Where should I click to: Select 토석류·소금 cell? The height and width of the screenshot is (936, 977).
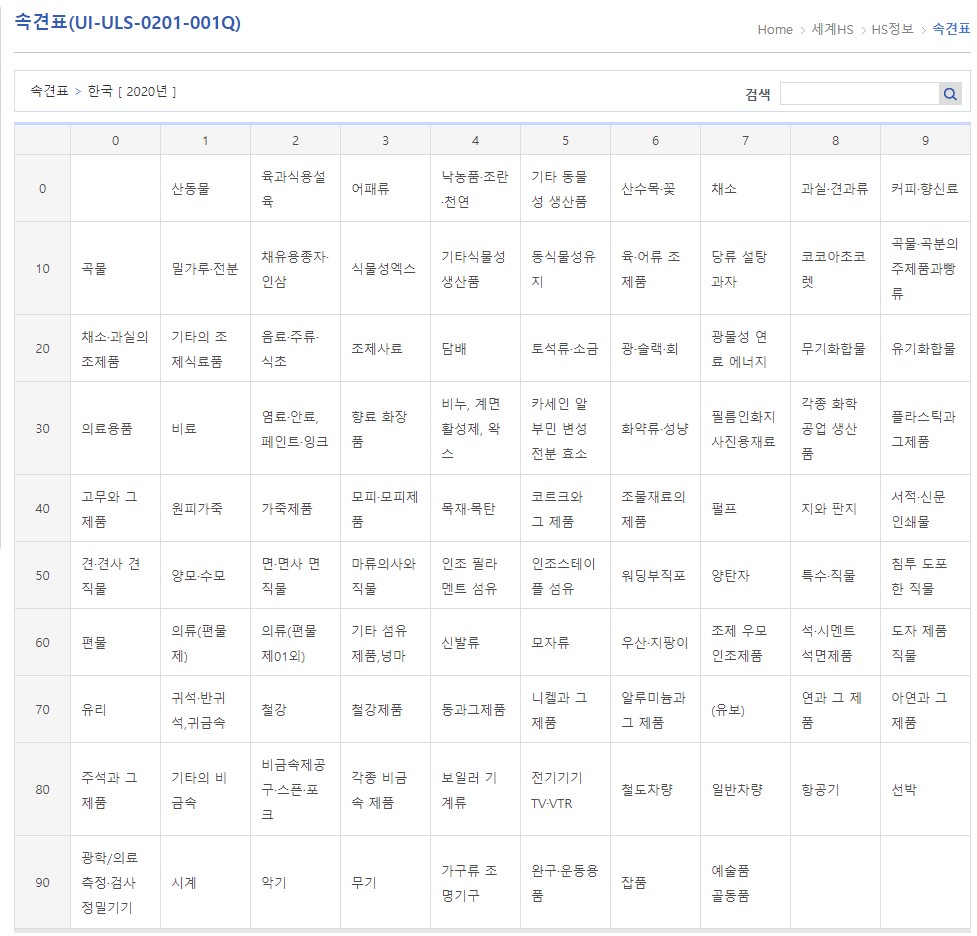tap(564, 348)
